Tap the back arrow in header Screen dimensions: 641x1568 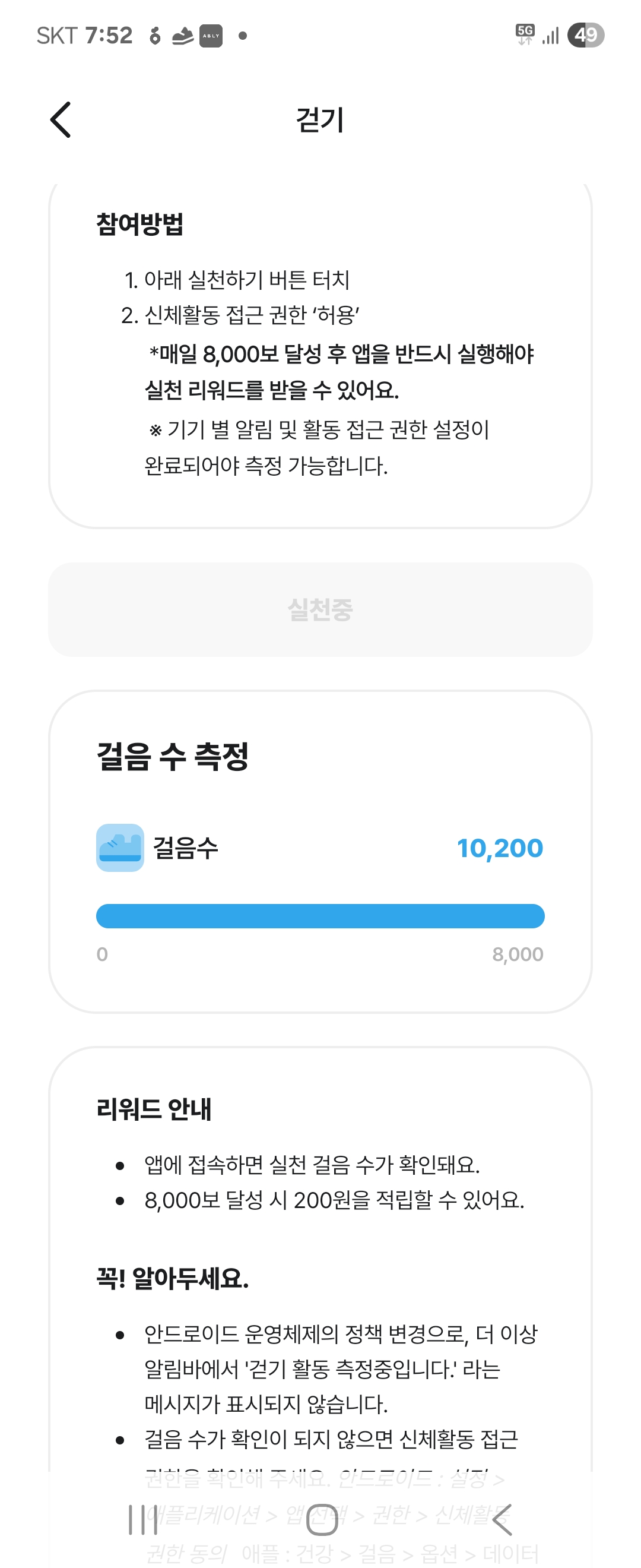pos(61,120)
